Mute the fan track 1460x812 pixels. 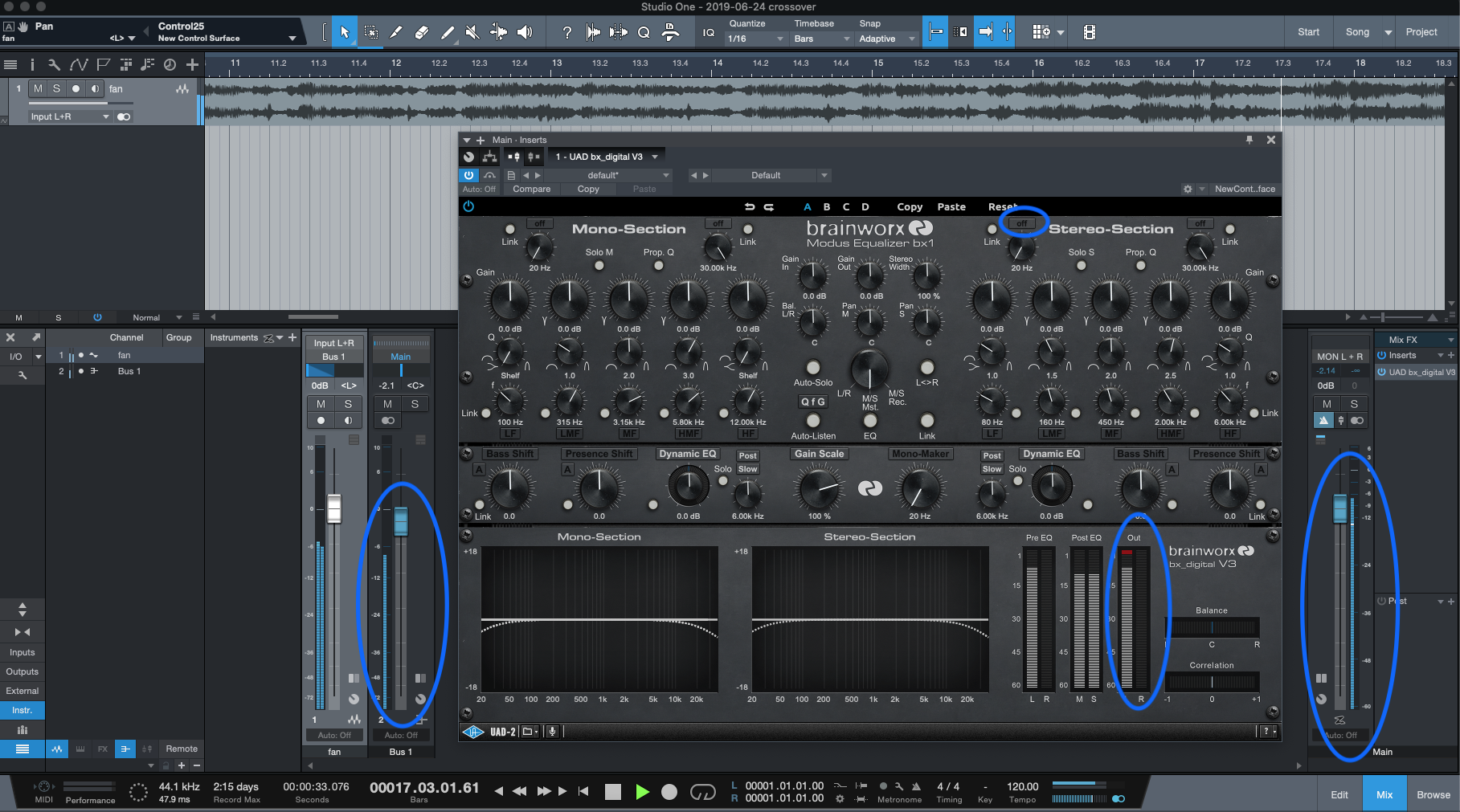tap(38, 88)
